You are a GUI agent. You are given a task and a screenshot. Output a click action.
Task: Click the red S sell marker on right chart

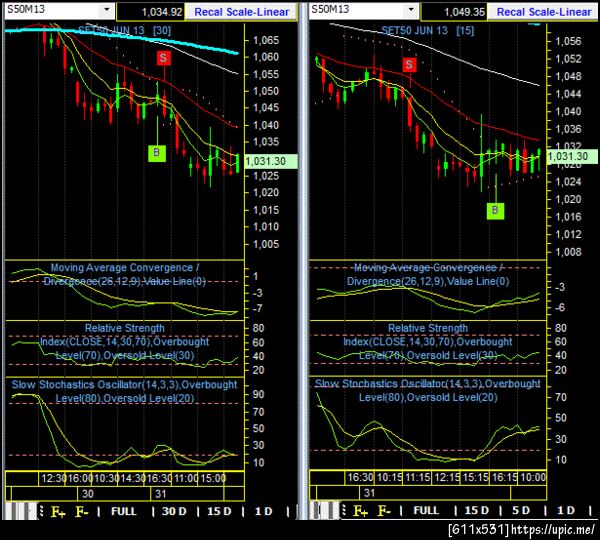click(409, 64)
